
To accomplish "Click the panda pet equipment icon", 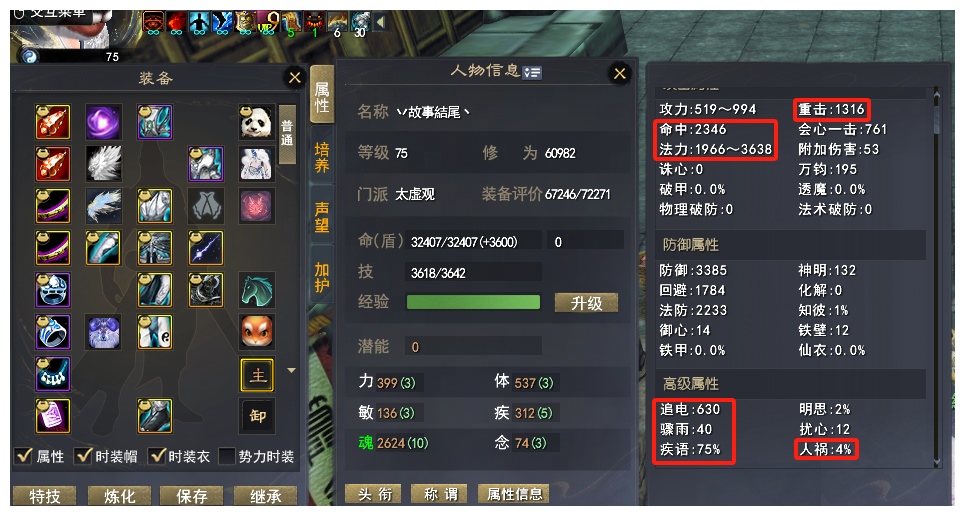I will pos(256,121).
